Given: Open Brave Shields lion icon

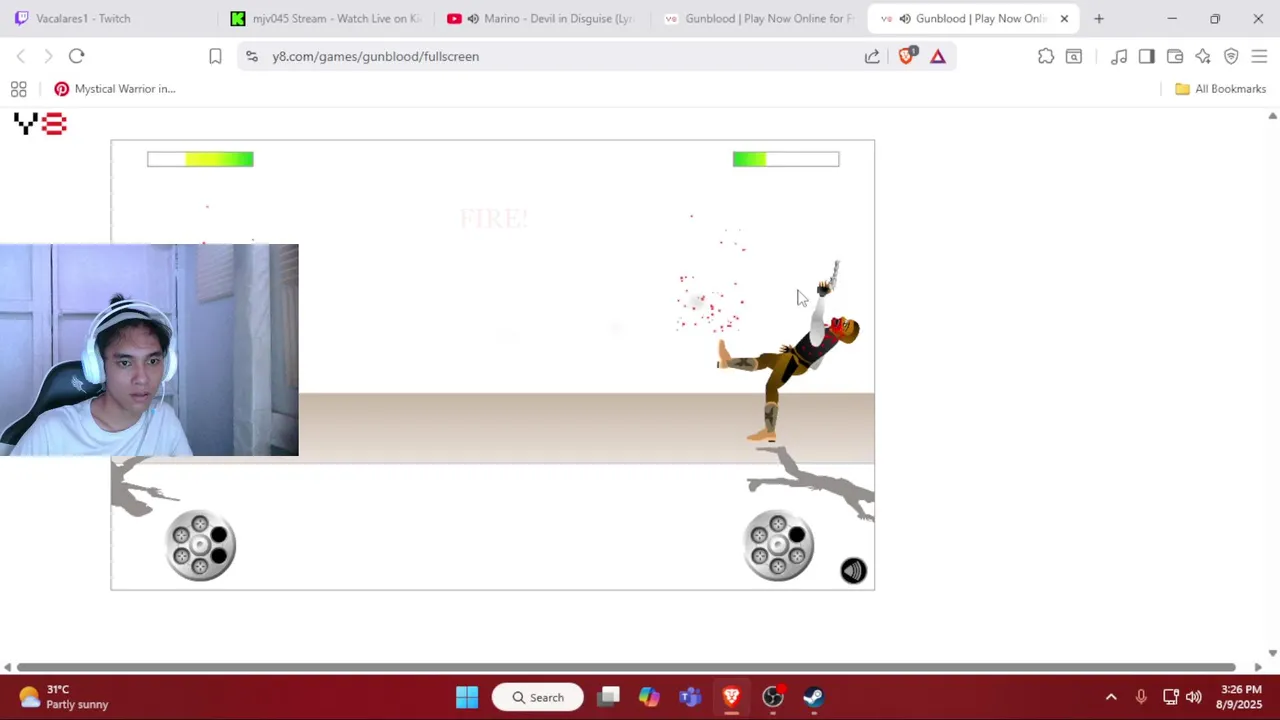Looking at the screenshot, I should coord(906,56).
